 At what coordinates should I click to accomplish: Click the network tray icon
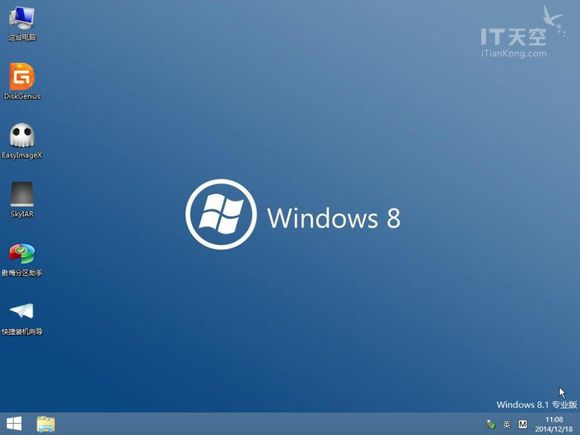coord(491,424)
